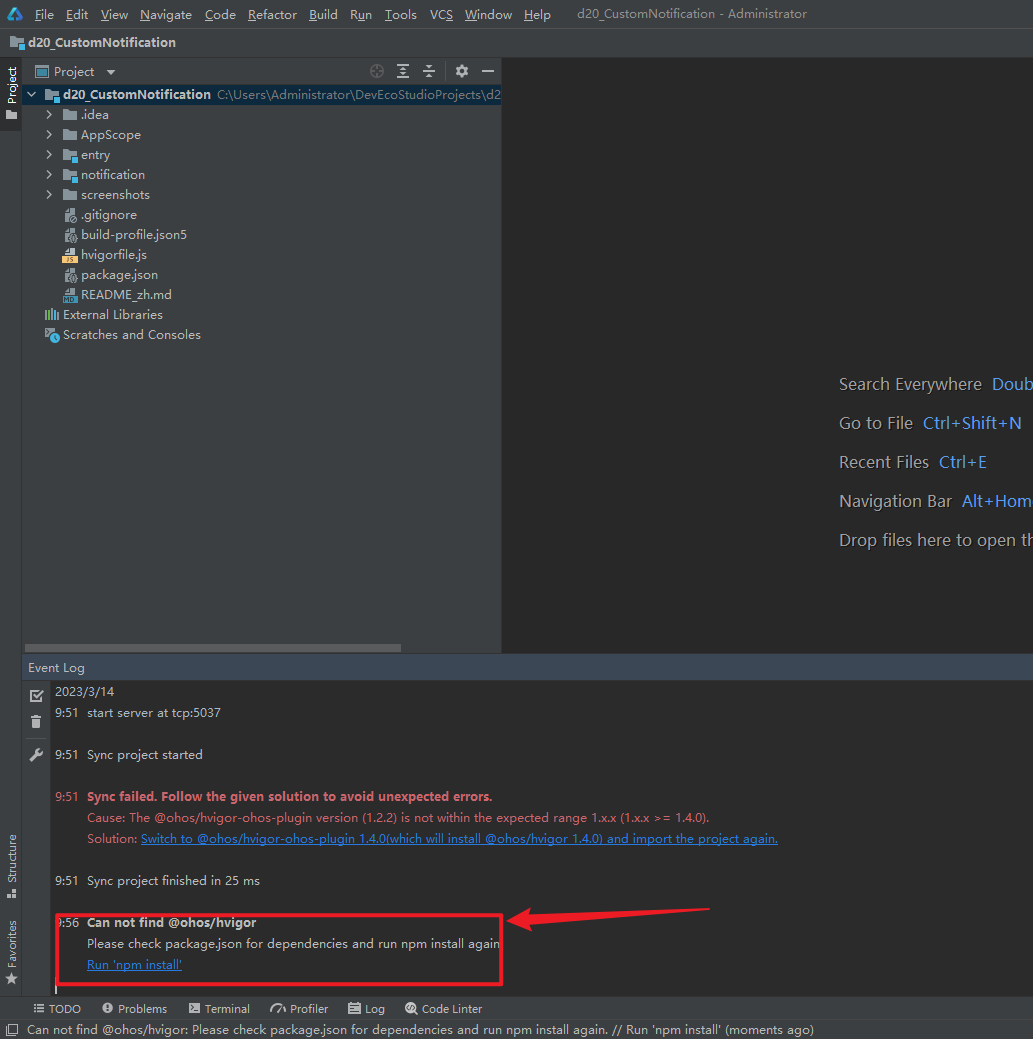
Task: Open Event Log settings wrench icon
Action: point(36,755)
